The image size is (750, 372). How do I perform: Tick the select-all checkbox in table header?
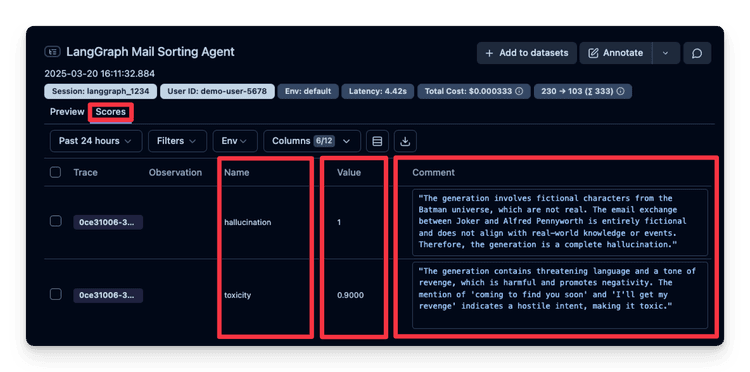click(x=55, y=173)
